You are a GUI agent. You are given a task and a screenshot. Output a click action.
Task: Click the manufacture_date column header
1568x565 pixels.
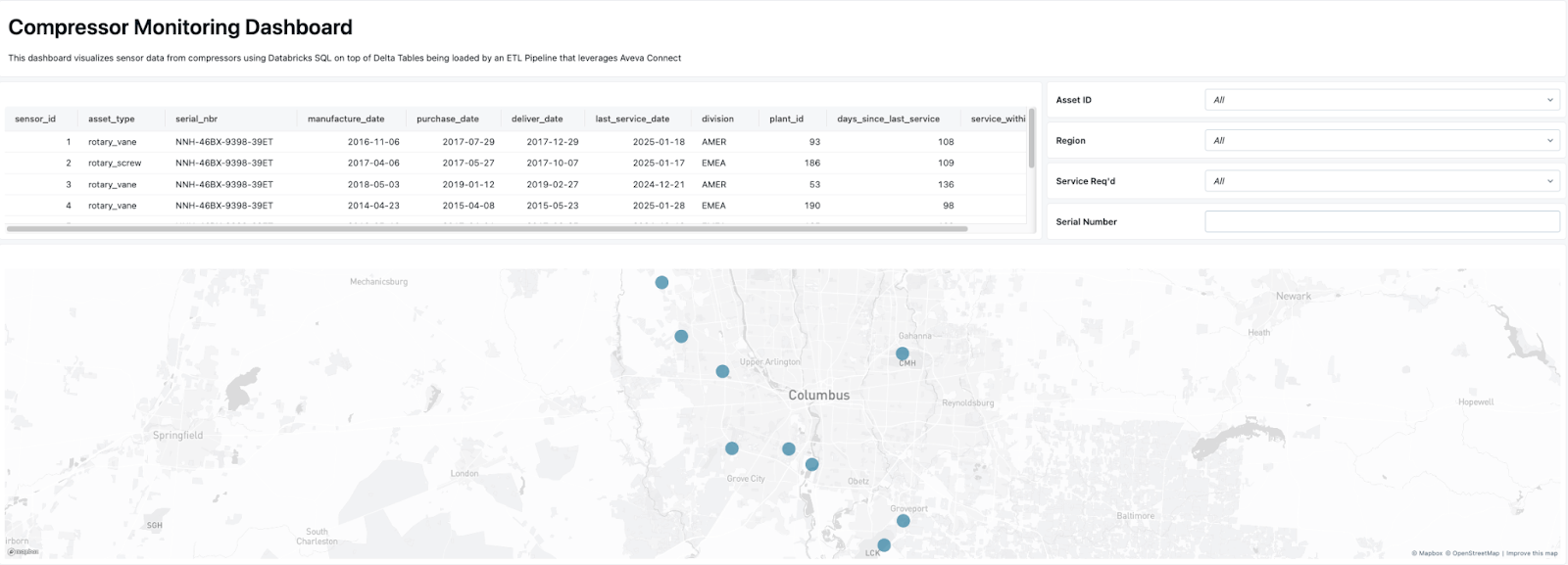tap(346, 119)
